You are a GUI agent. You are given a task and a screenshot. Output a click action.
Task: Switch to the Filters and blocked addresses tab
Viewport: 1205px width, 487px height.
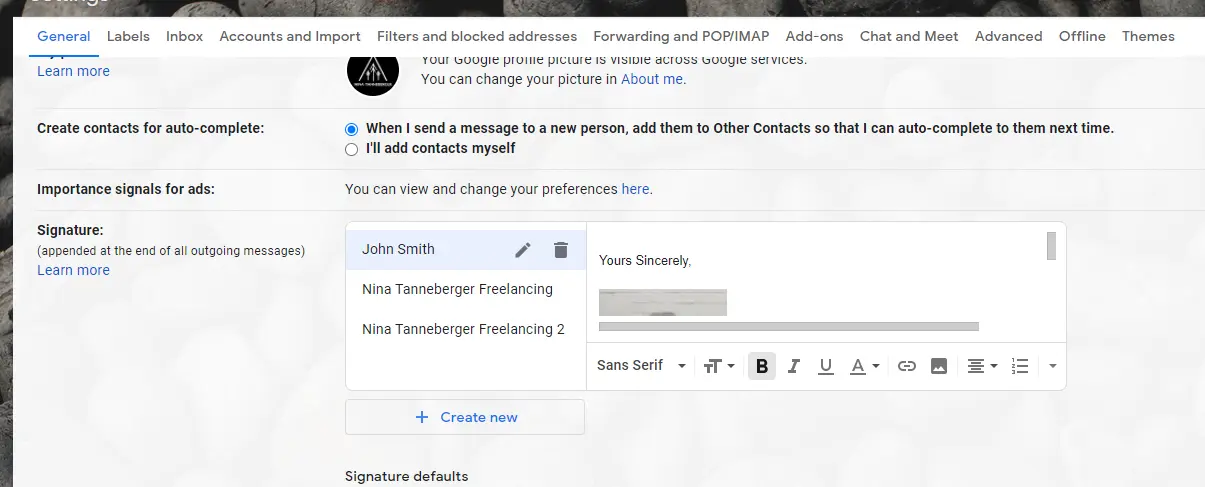477,36
